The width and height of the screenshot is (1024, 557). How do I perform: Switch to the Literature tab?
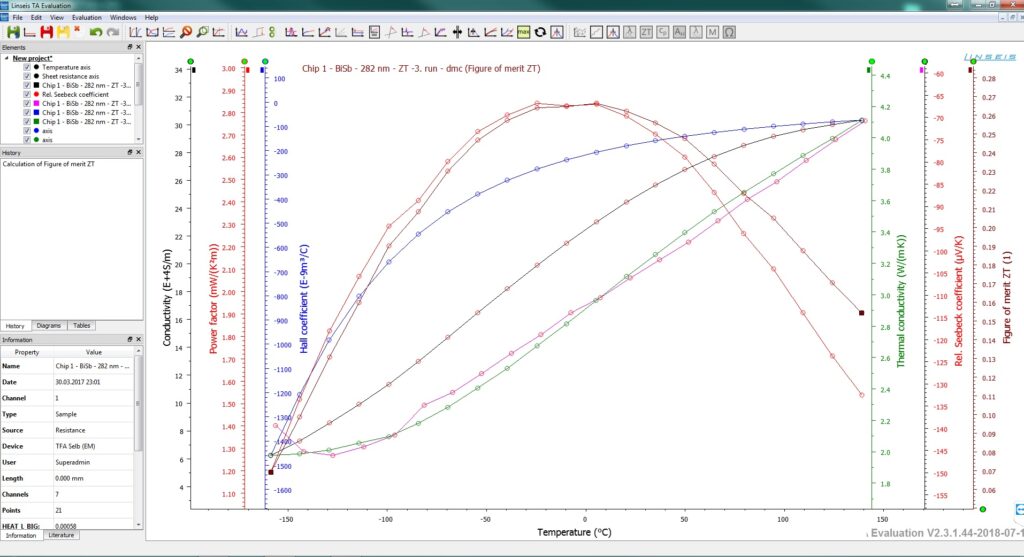[61, 535]
